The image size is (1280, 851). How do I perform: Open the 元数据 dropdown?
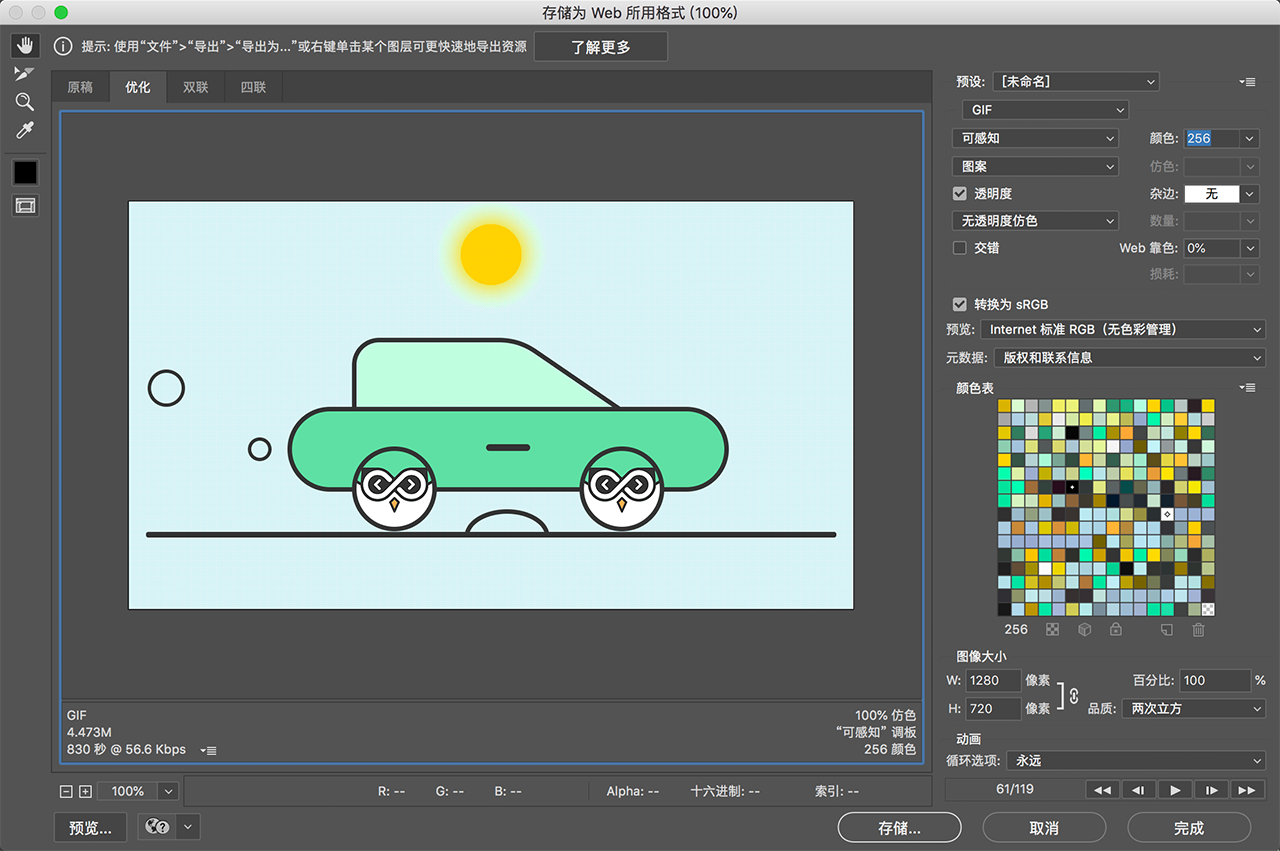pyautogui.click(x=1128, y=358)
